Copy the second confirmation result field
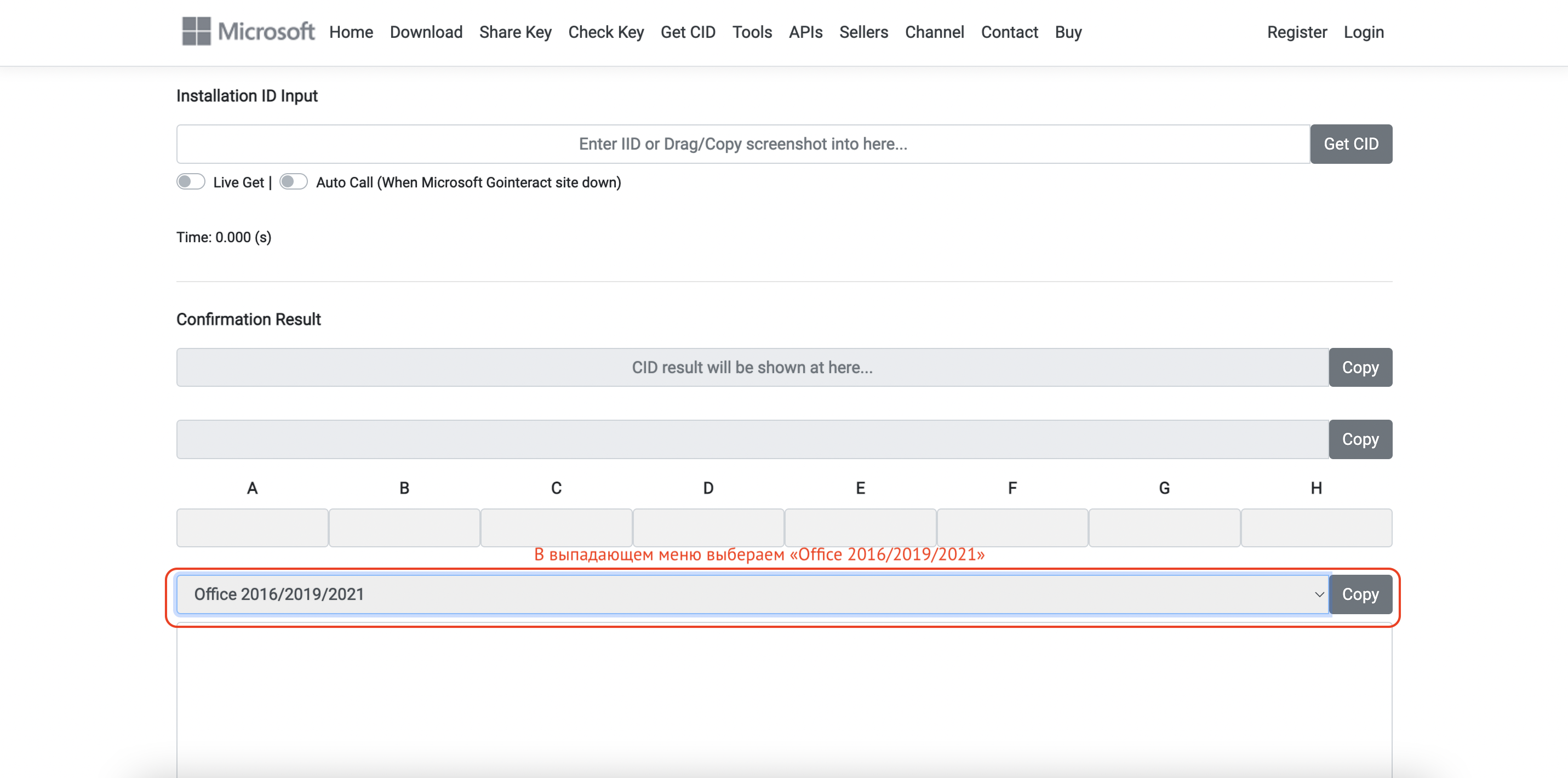 (x=1360, y=439)
